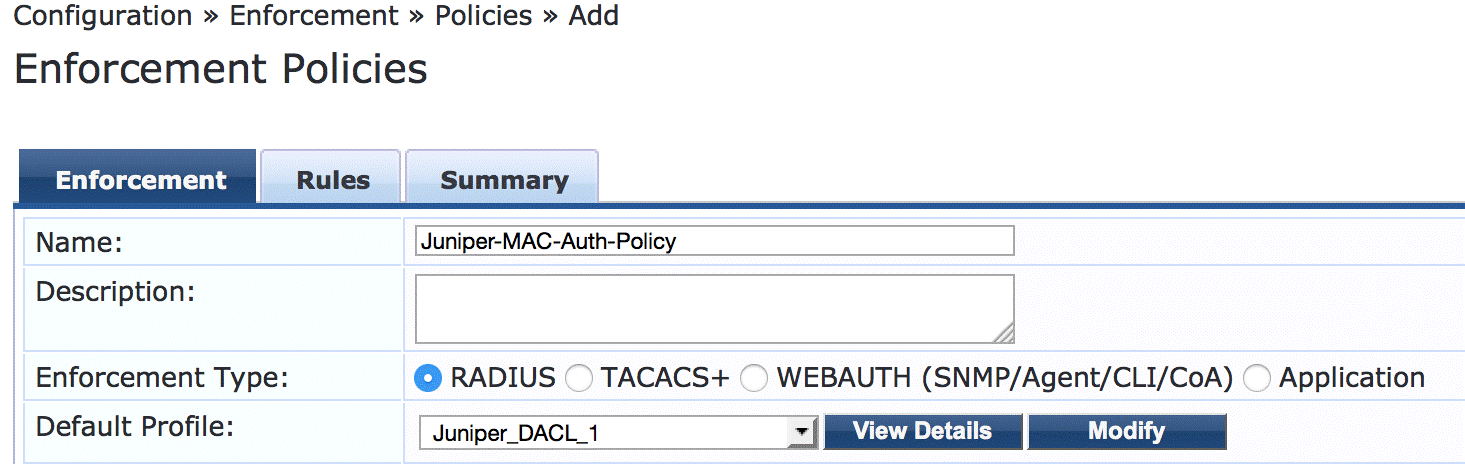Open the Summary tab
Image resolution: width=1465 pixels, height=464 pixels.
pos(503,180)
